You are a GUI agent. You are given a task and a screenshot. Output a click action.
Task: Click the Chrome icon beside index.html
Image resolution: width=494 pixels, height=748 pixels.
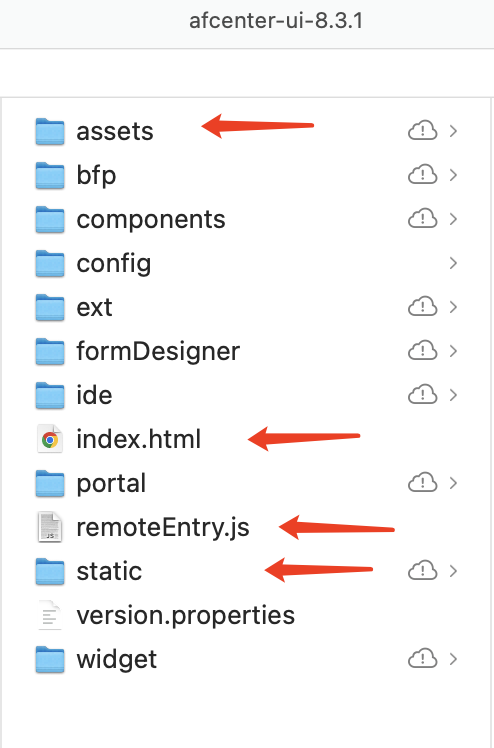tap(50, 439)
